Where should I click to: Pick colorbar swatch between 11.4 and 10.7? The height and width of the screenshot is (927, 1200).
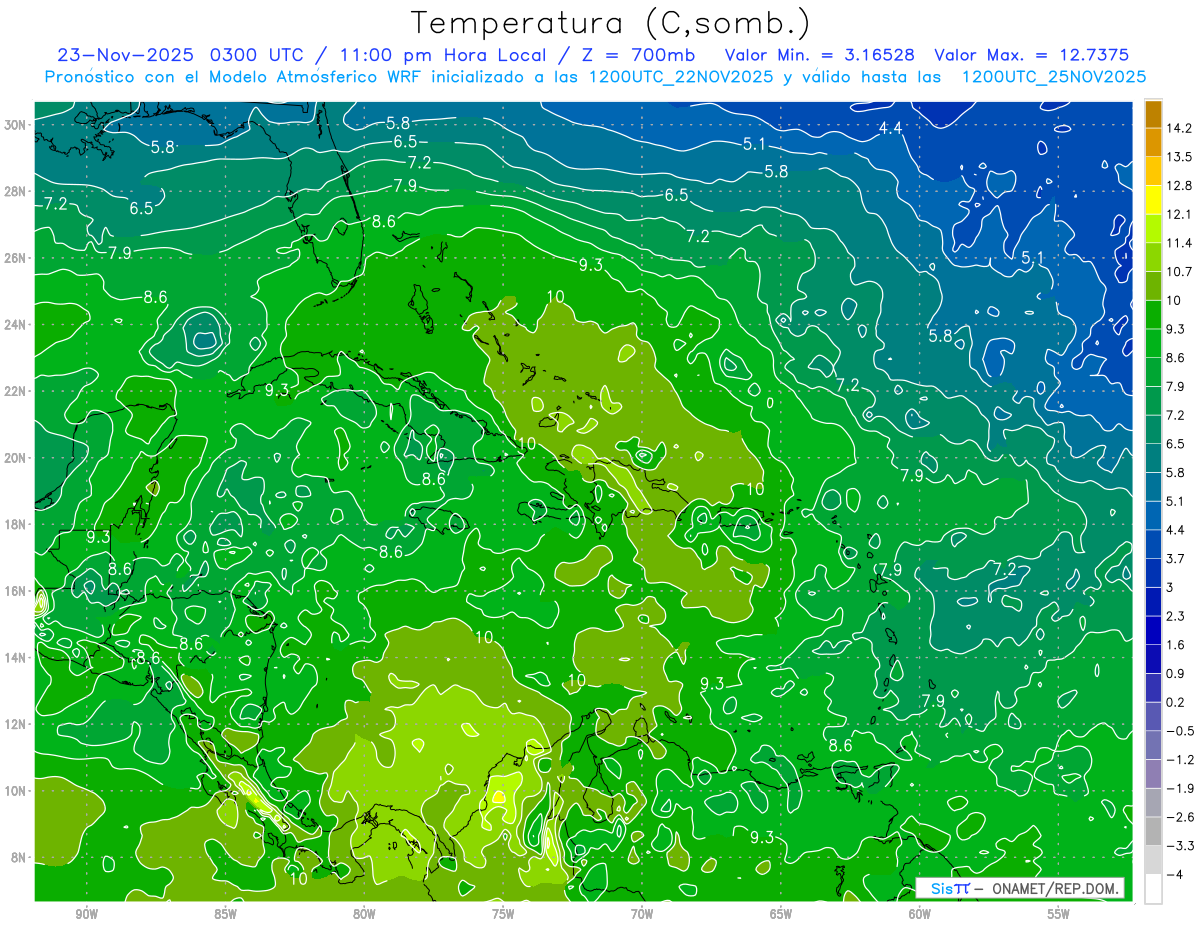point(1153,258)
